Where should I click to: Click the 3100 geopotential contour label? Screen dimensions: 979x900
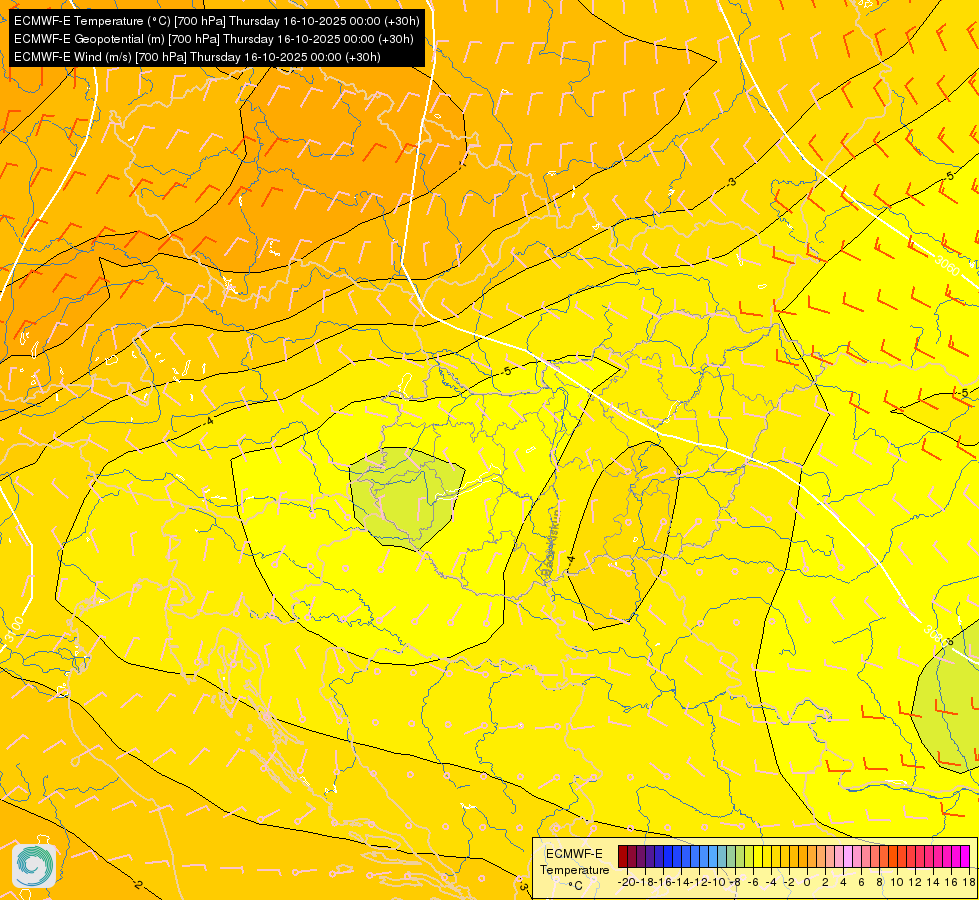tap(13, 630)
